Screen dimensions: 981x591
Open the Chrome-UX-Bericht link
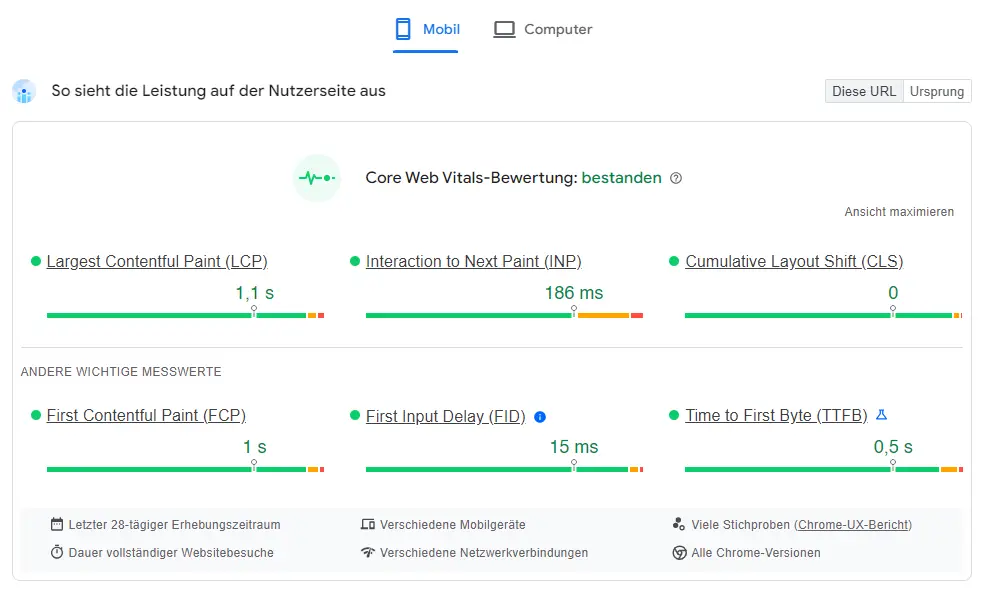pos(853,525)
